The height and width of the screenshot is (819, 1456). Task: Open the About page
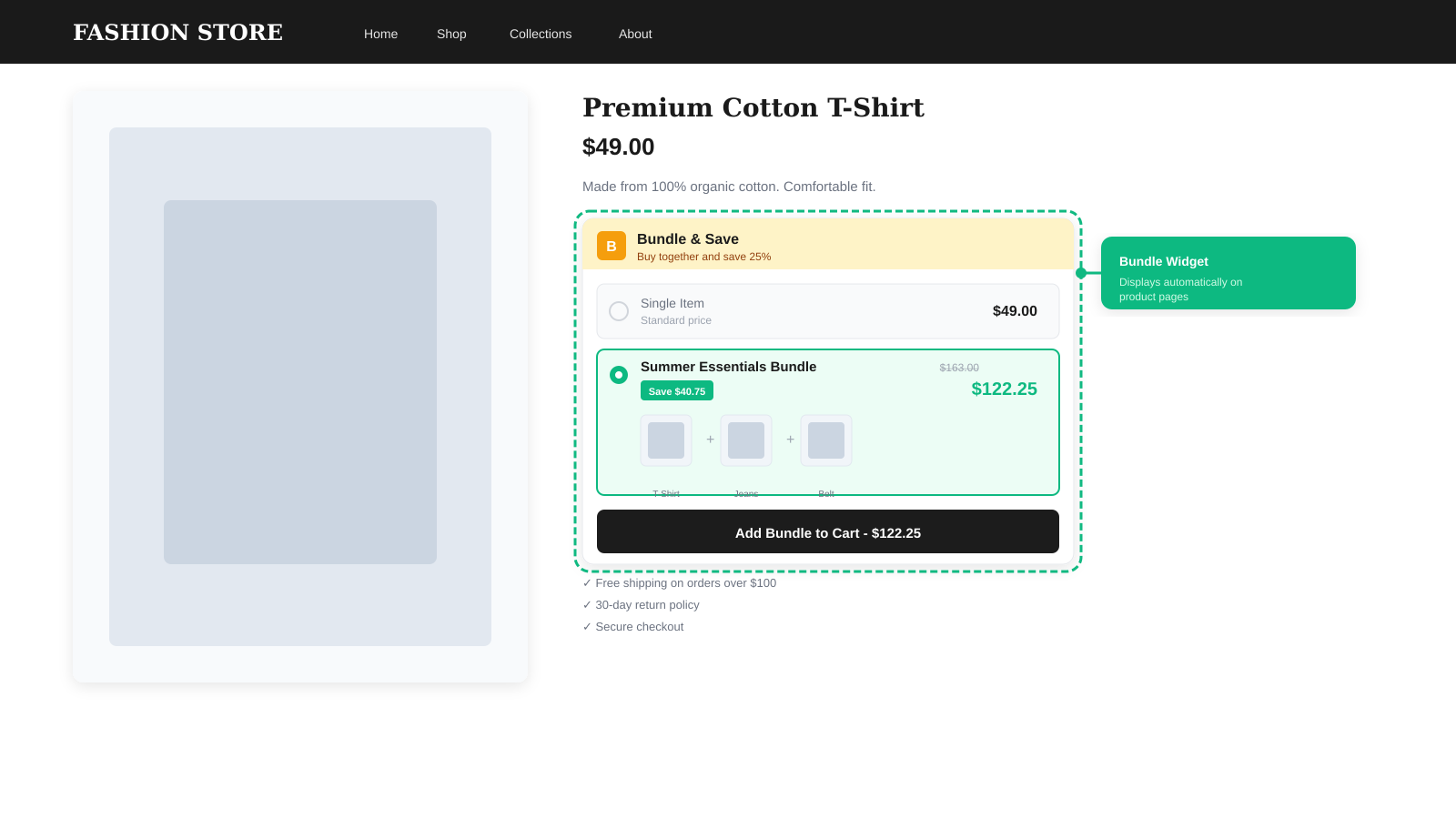(634, 34)
